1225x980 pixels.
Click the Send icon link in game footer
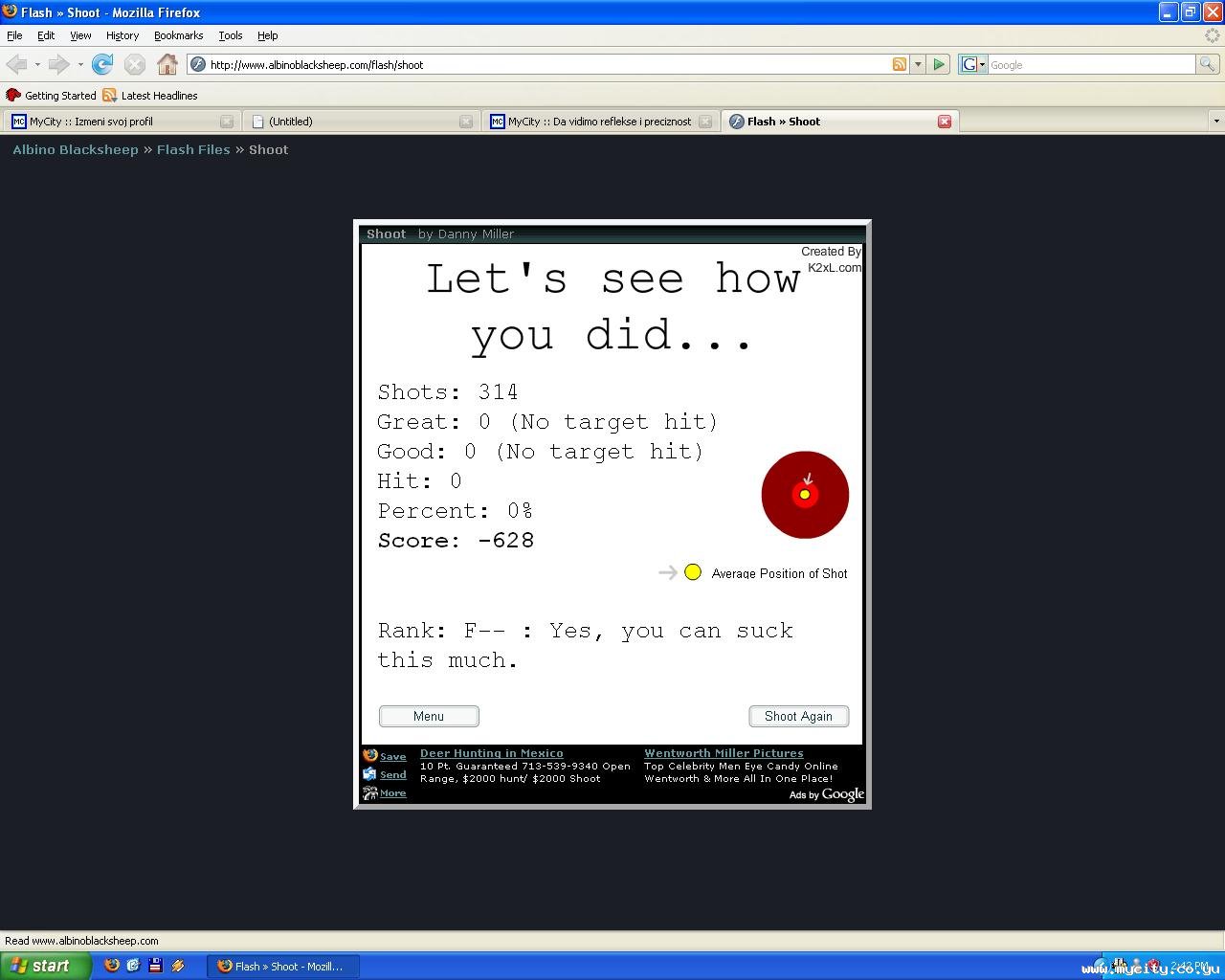[x=385, y=774]
